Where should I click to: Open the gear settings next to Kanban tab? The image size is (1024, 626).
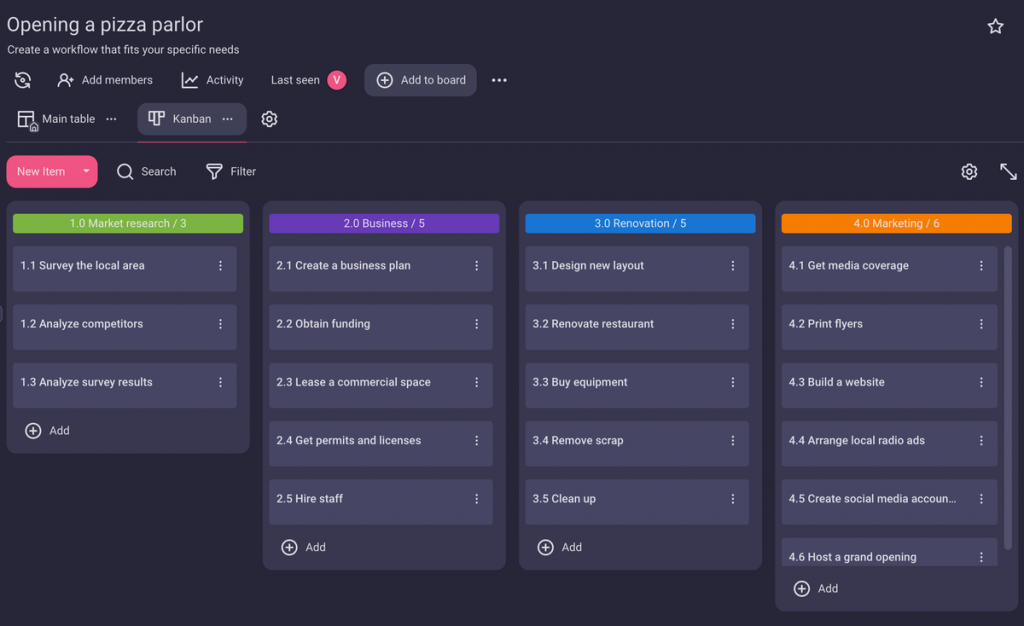(269, 119)
